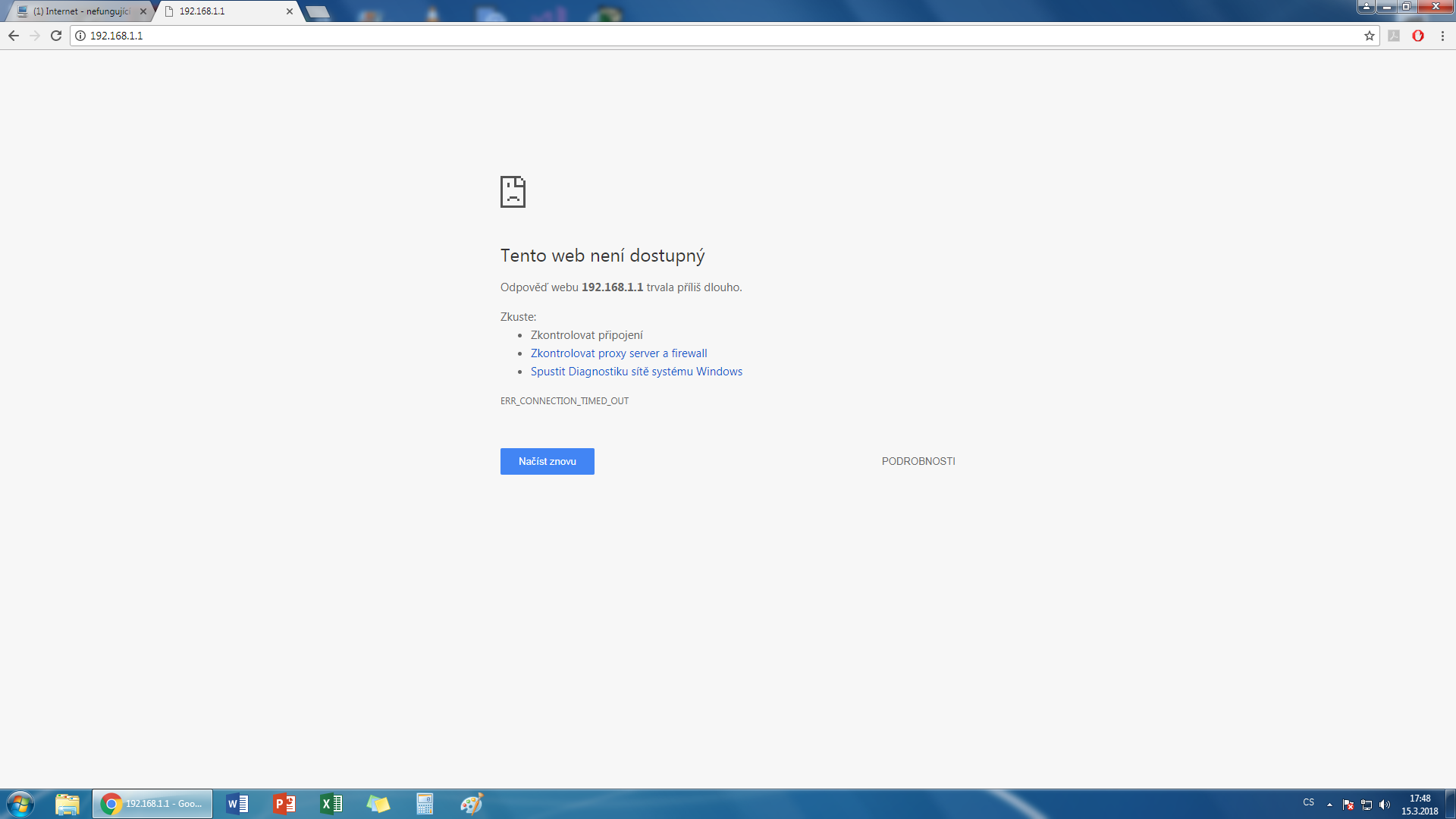
Task: Click Spustit Diagnostiku sítě systému Windows
Action: click(x=636, y=372)
